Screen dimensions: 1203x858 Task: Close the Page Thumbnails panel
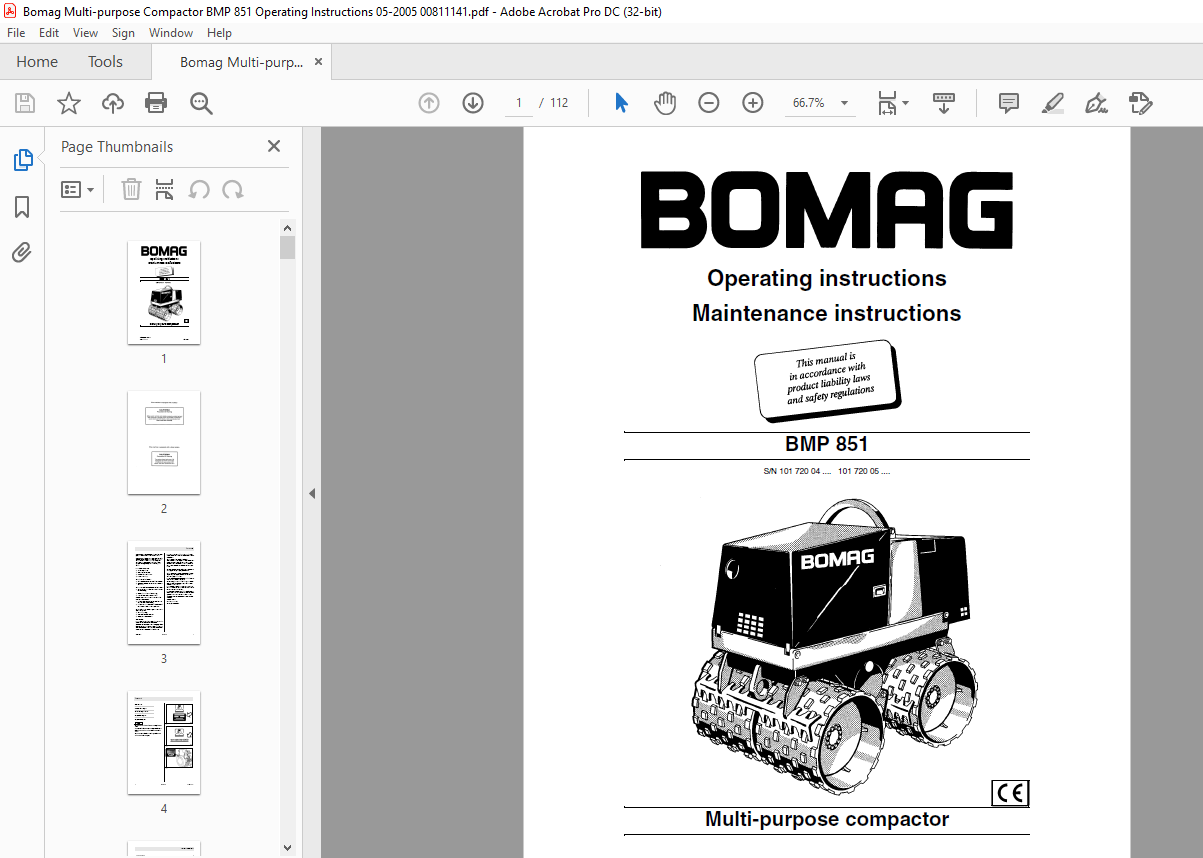point(274,146)
